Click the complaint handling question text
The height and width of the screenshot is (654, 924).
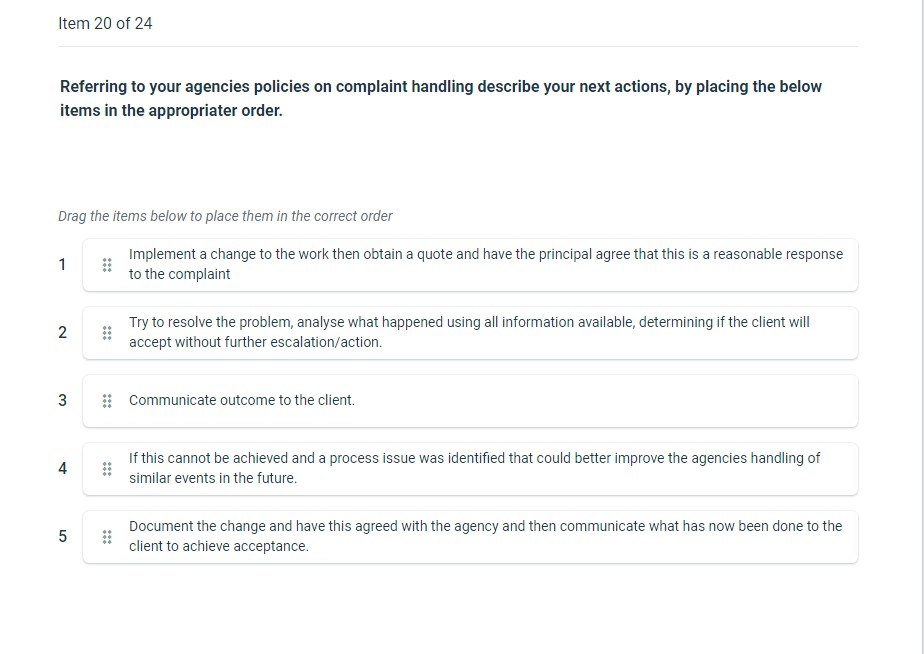coord(440,98)
